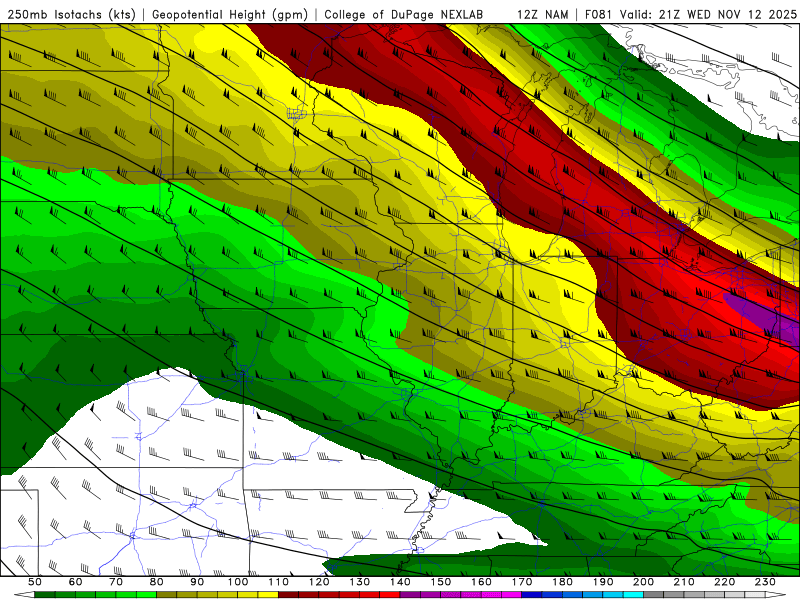Select the dark gray swatch starting at 200
The height and width of the screenshot is (600, 800).
(654, 595)
